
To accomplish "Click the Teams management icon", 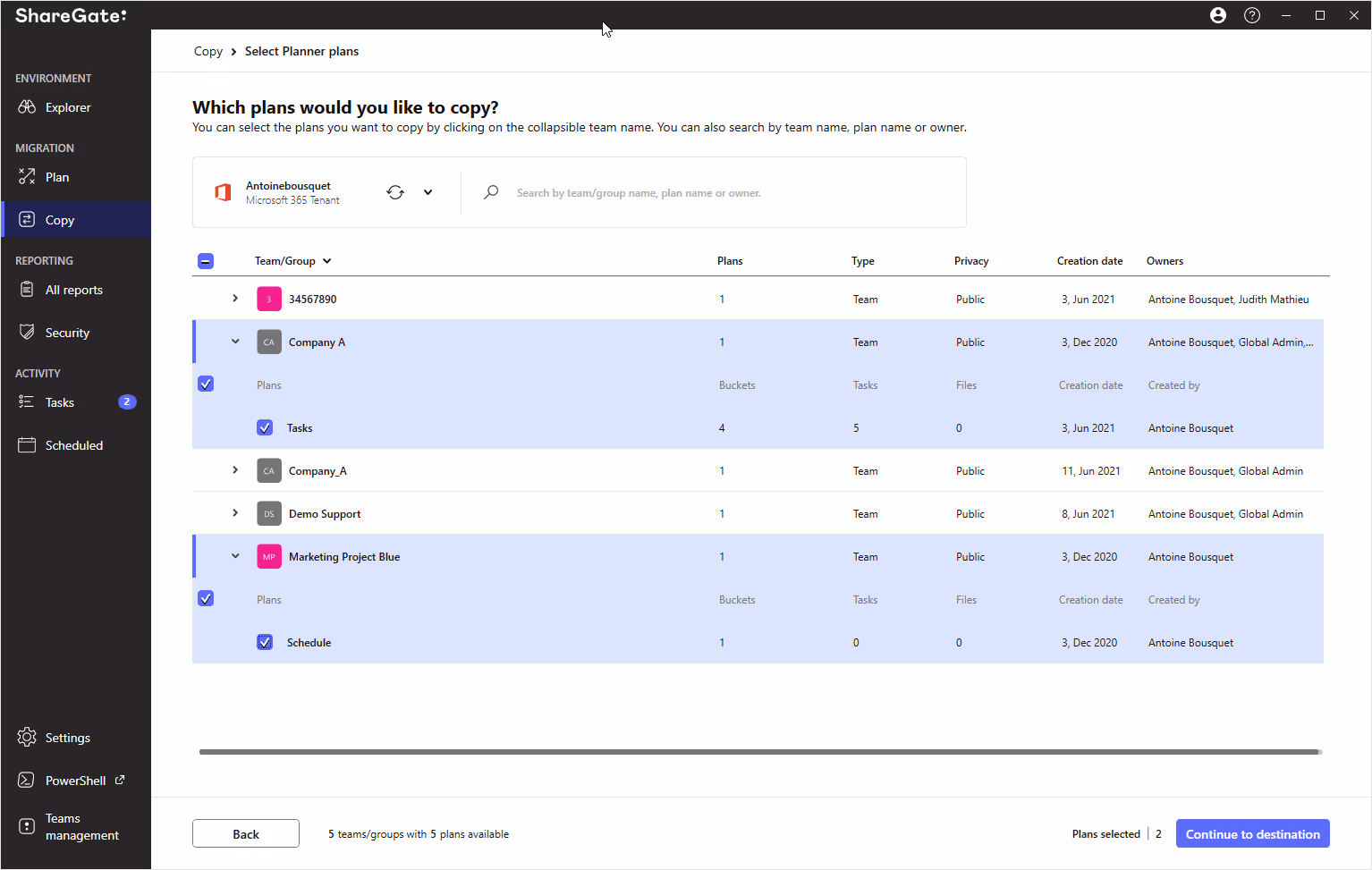I will [x=27, y=826].
